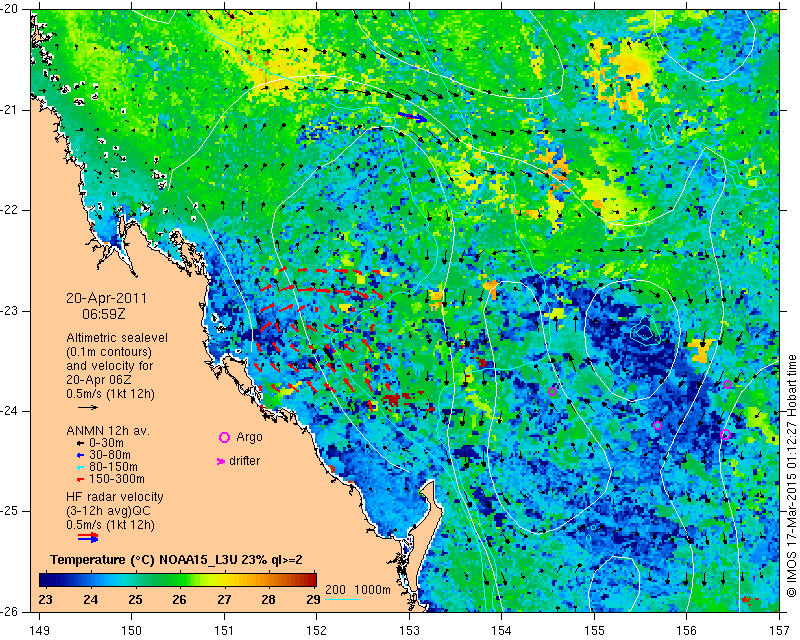Screen dimensions: 800x640
Task: Click the magenta Argo circle in the legend
Action: click(x=224, y=437)
